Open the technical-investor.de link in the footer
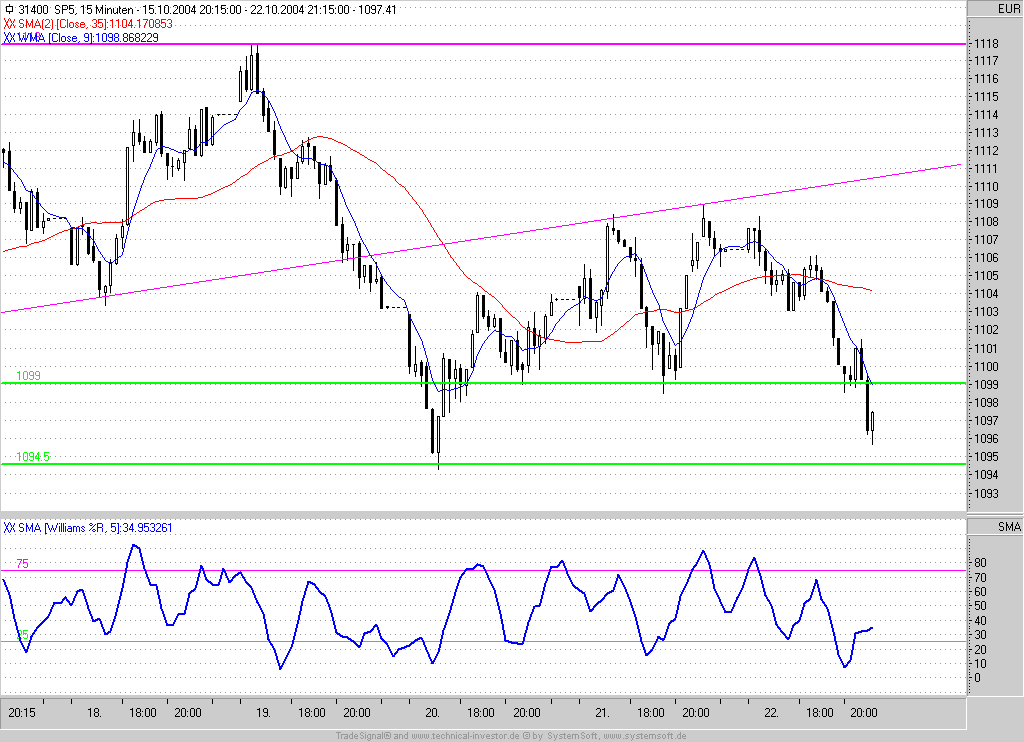1024x742 pixels. click(x=465, y=736)
